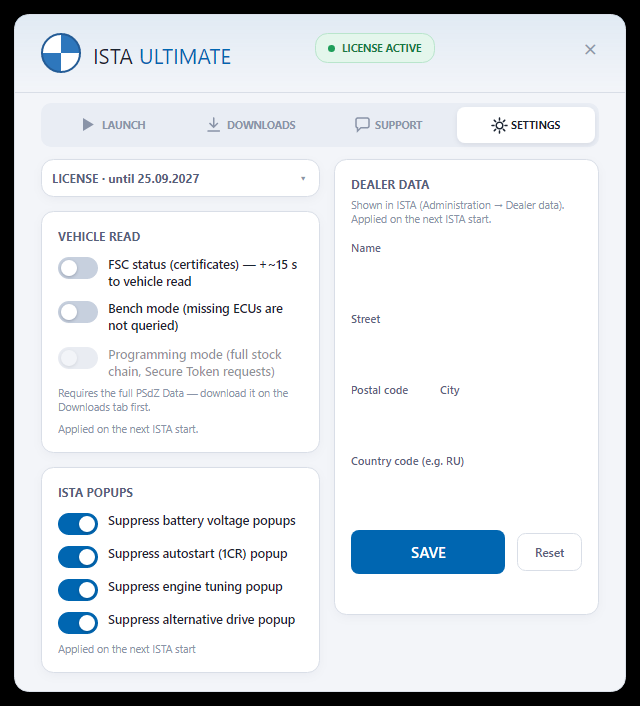
Task: Select the SETTINGS tab
Action: pyautogui.click(x=526, y=125)
